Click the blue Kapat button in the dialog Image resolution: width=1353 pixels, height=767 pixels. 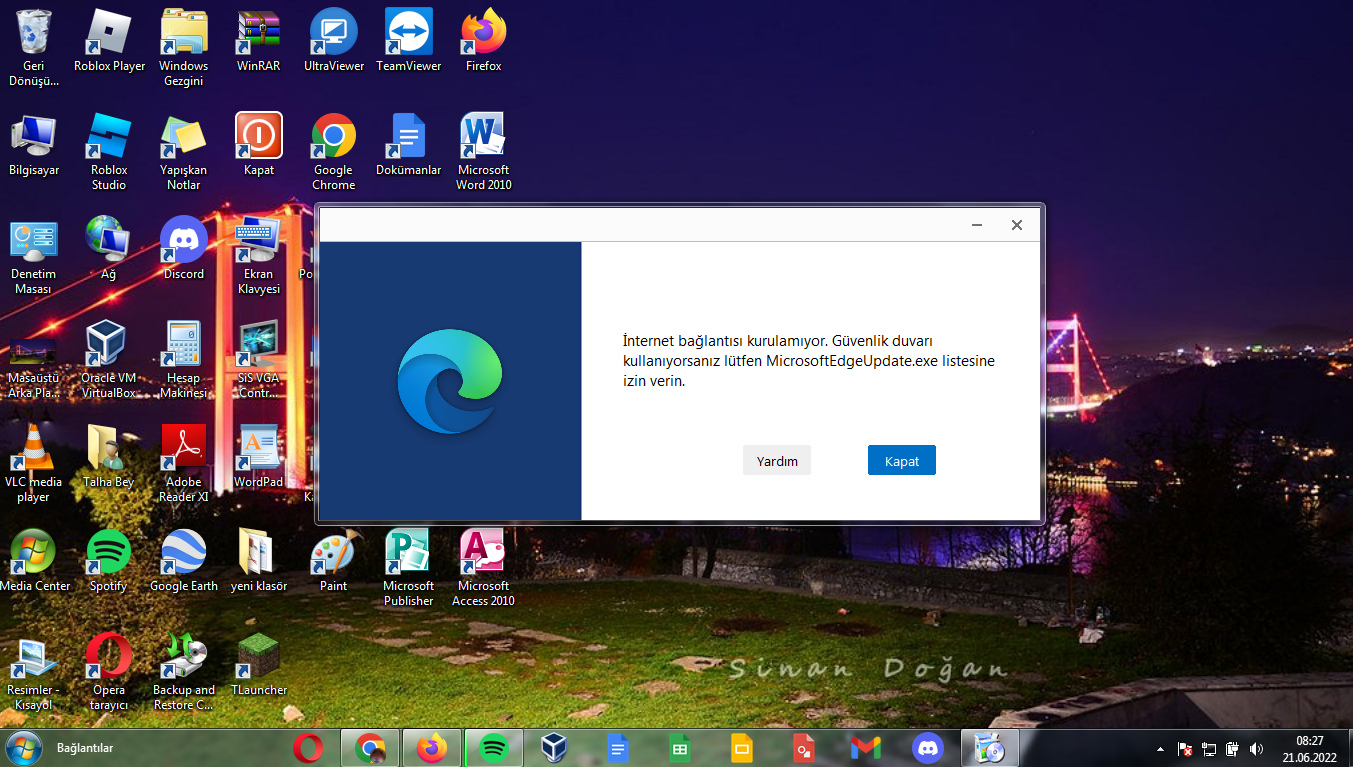click(x=902, y=460)
